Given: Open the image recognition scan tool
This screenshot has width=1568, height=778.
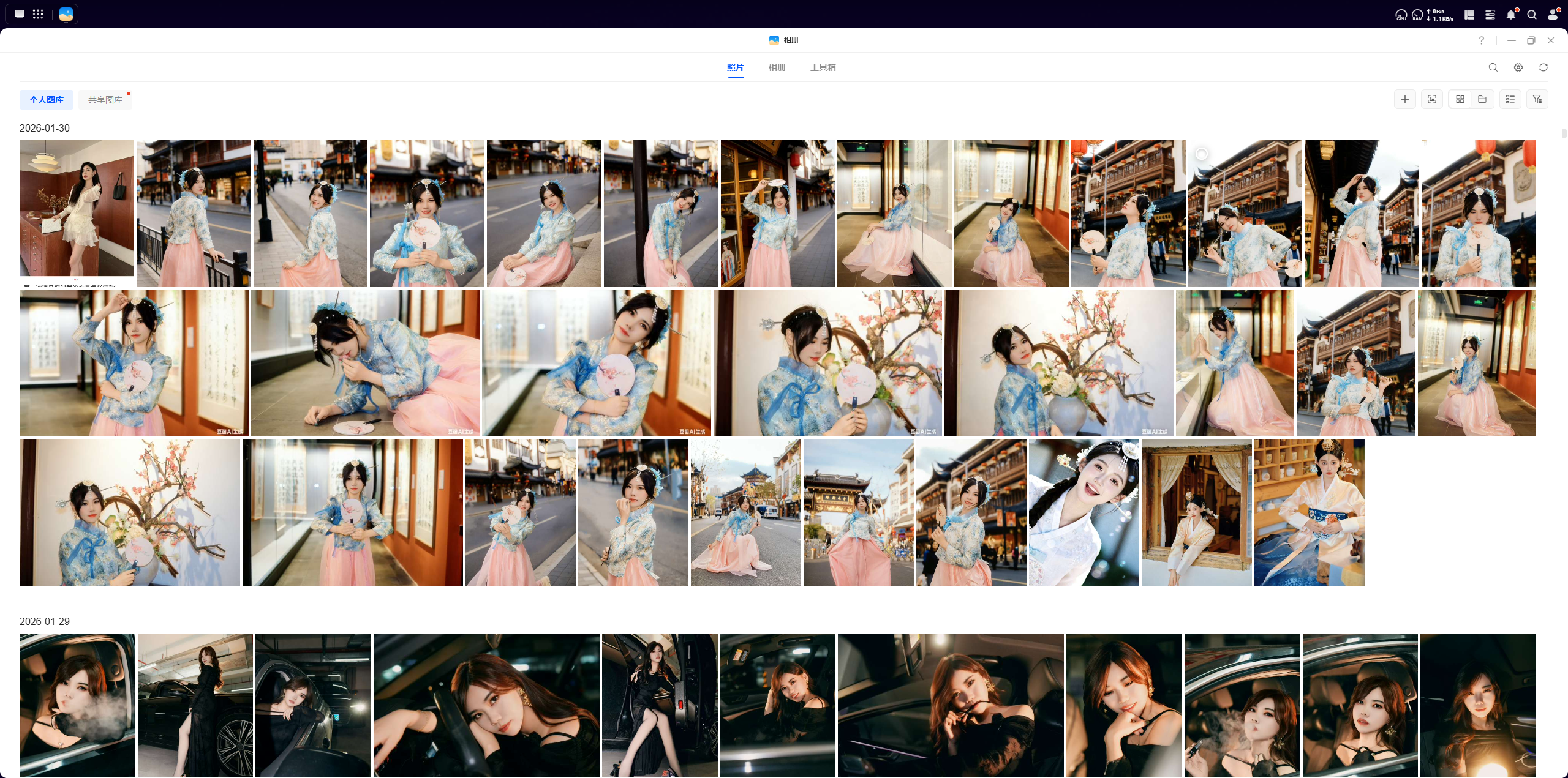Looking at the screenshot, I should coord(1431,99).
